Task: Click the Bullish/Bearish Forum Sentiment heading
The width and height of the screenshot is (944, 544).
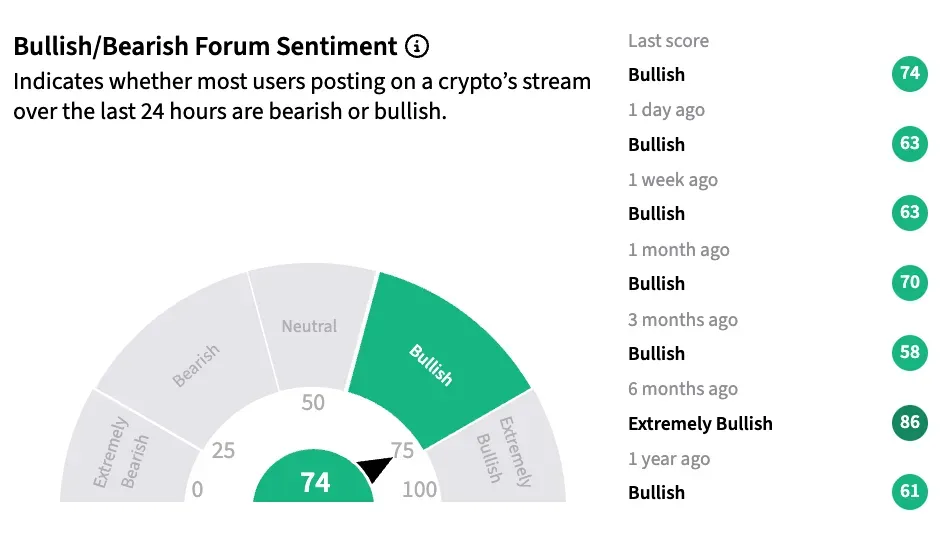Action: point(205,46)
